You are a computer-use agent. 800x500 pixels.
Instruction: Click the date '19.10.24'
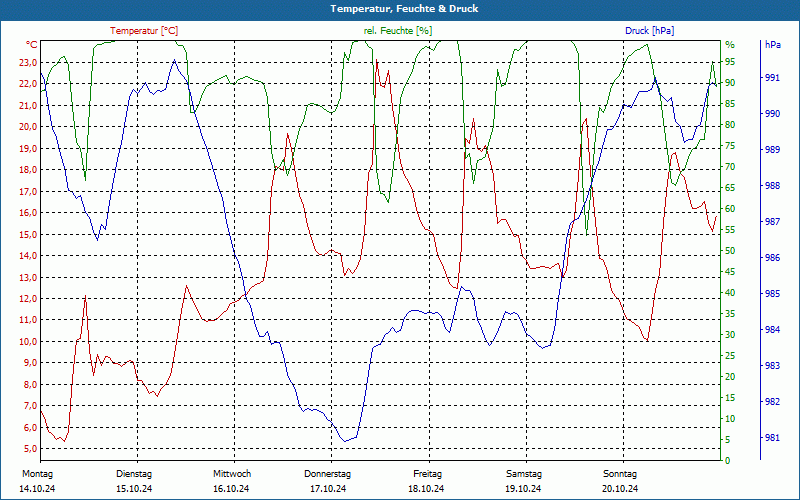[523, 489]
